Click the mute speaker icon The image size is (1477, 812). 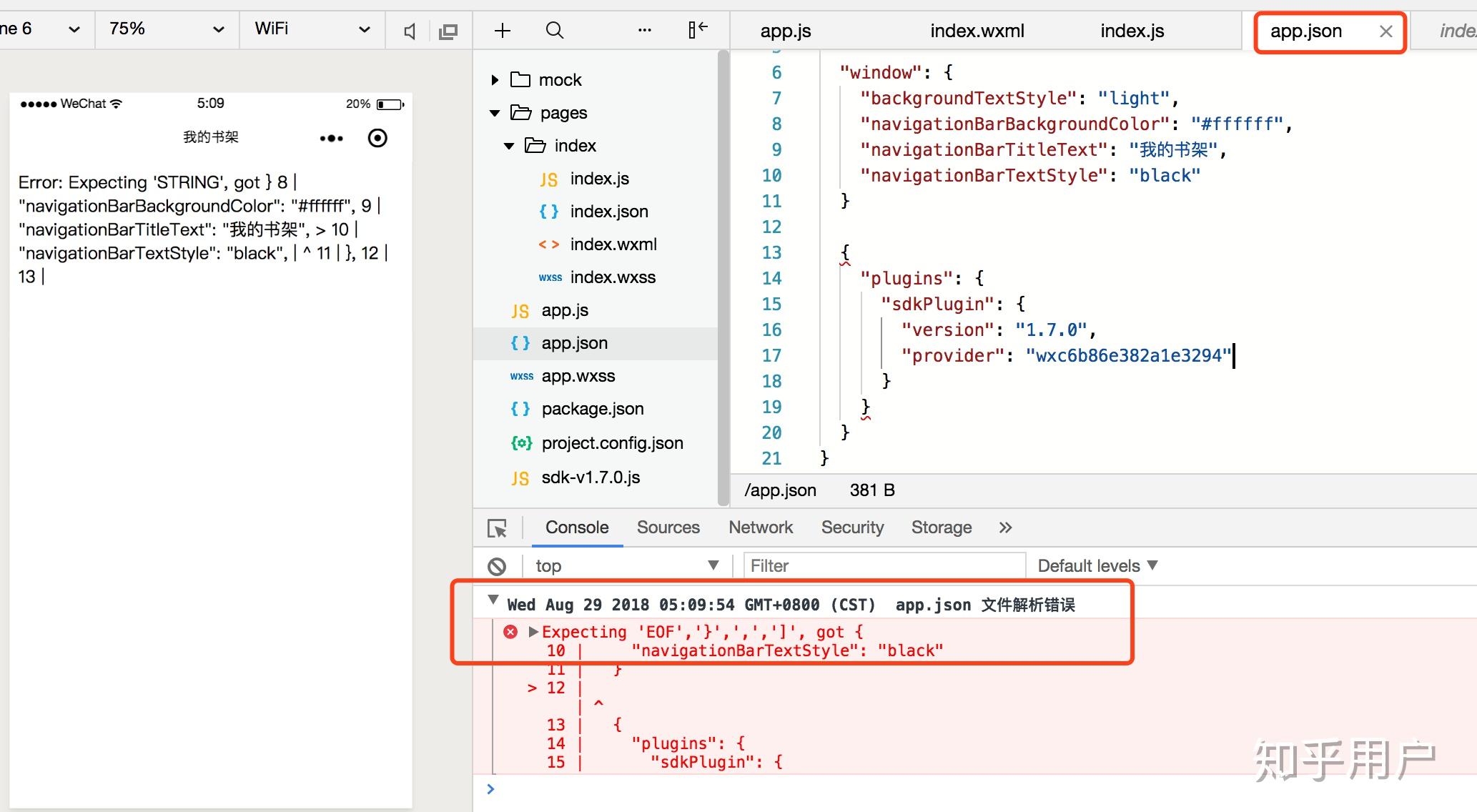click(409, 31)
